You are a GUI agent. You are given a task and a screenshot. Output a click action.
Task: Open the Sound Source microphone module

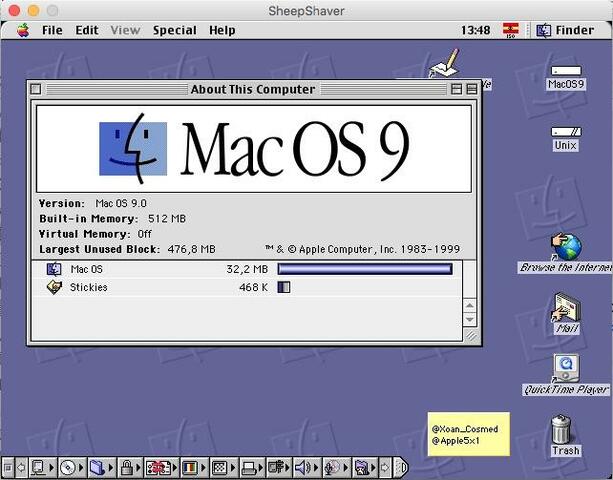[x=336, y=467]
